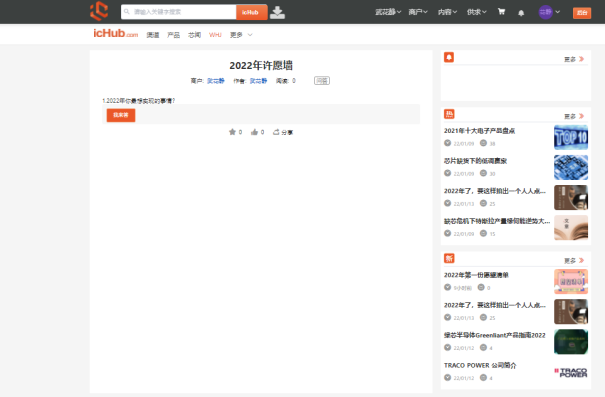This screenshot has height=397, width=605.
Task: Click the purple user avatar
Action: tap(545, 12)
